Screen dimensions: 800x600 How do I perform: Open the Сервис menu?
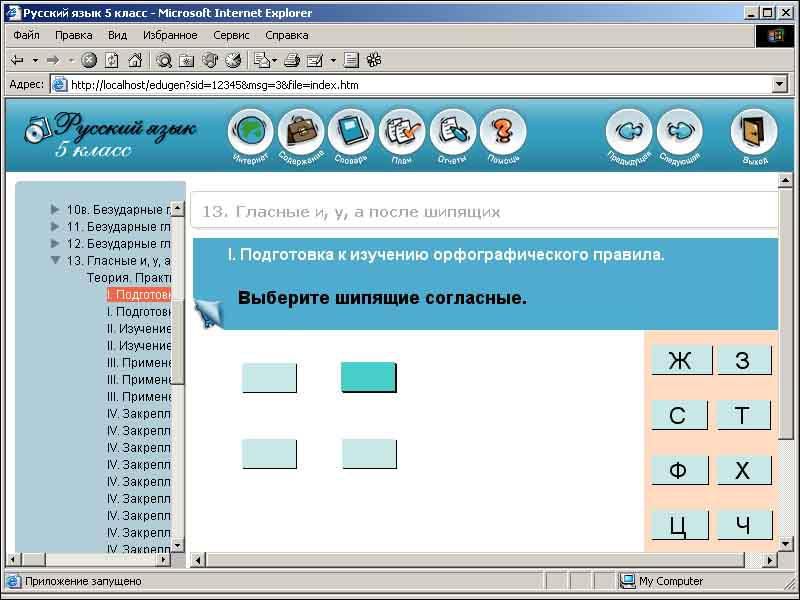[x=231, y=35]
